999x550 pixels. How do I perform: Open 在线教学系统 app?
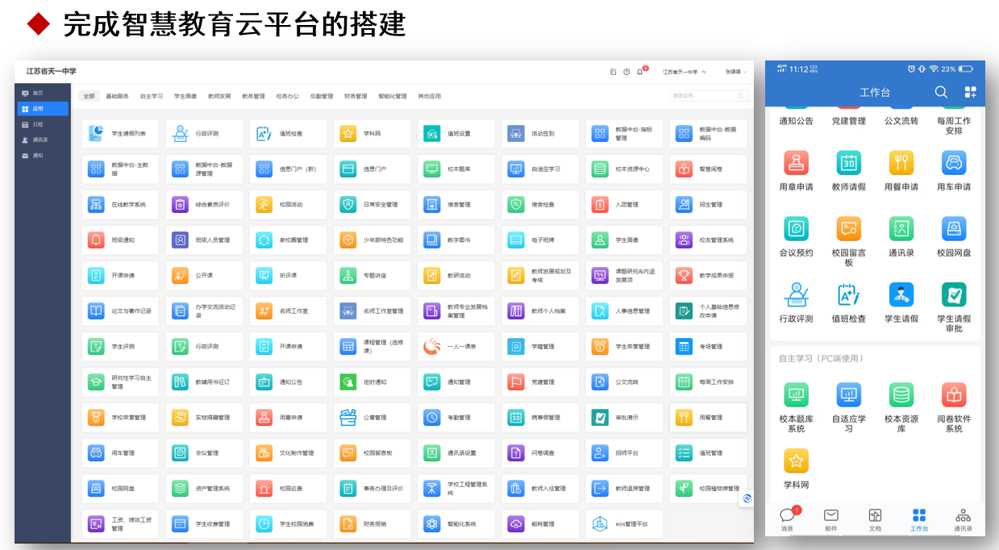(x=120, y=205)
